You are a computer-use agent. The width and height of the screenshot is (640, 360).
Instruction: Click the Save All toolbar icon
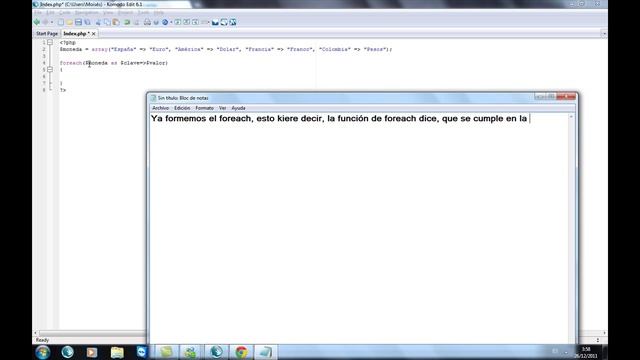(x=87, y=22)
